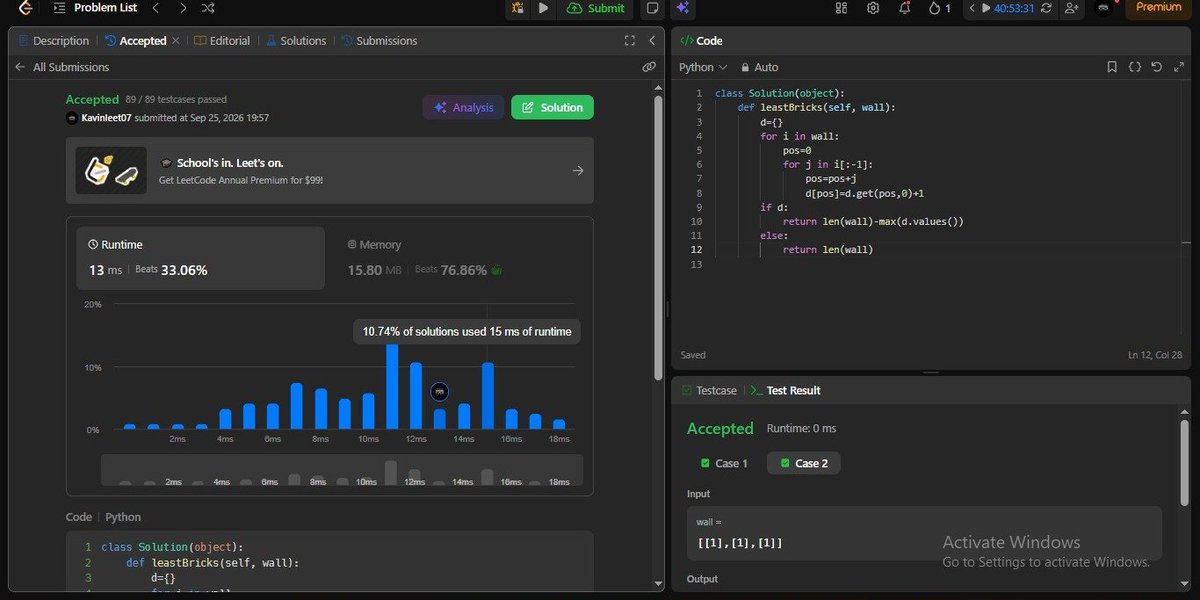Maximize the left panel with fullscreen icon
The image size is (1200, 600).
coord(629,41)
